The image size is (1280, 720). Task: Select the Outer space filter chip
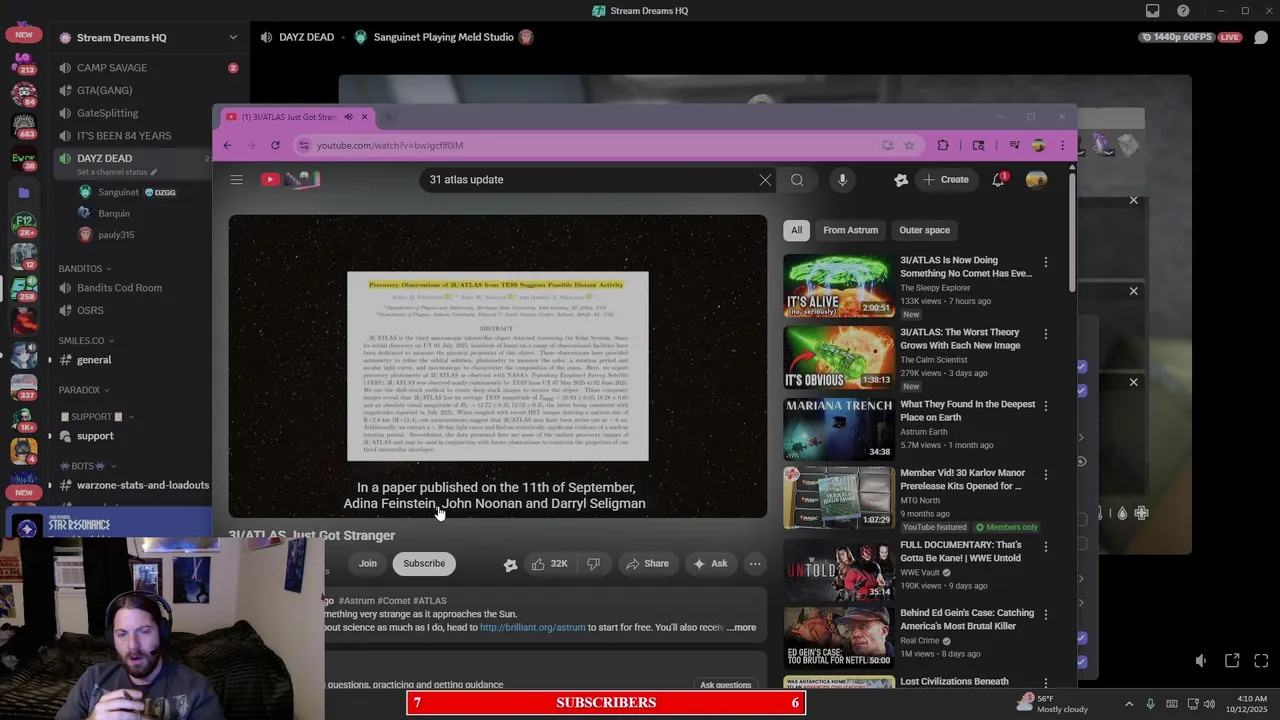click(924, 230)
